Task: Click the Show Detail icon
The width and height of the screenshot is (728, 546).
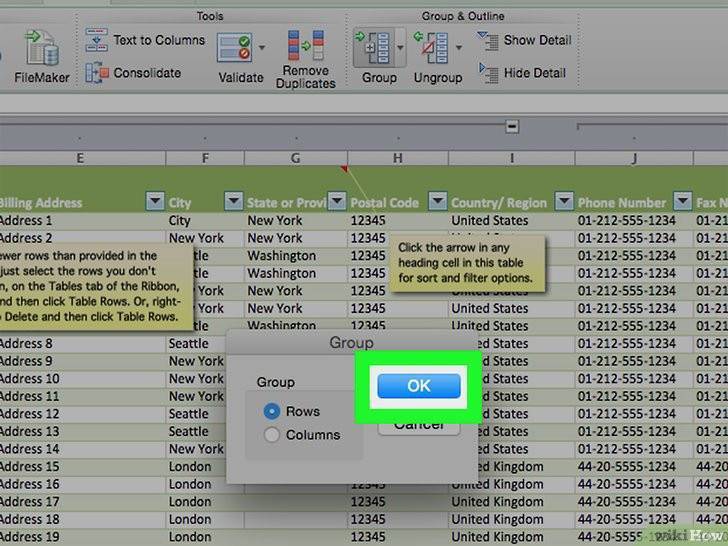Action: tap(488, 41)
